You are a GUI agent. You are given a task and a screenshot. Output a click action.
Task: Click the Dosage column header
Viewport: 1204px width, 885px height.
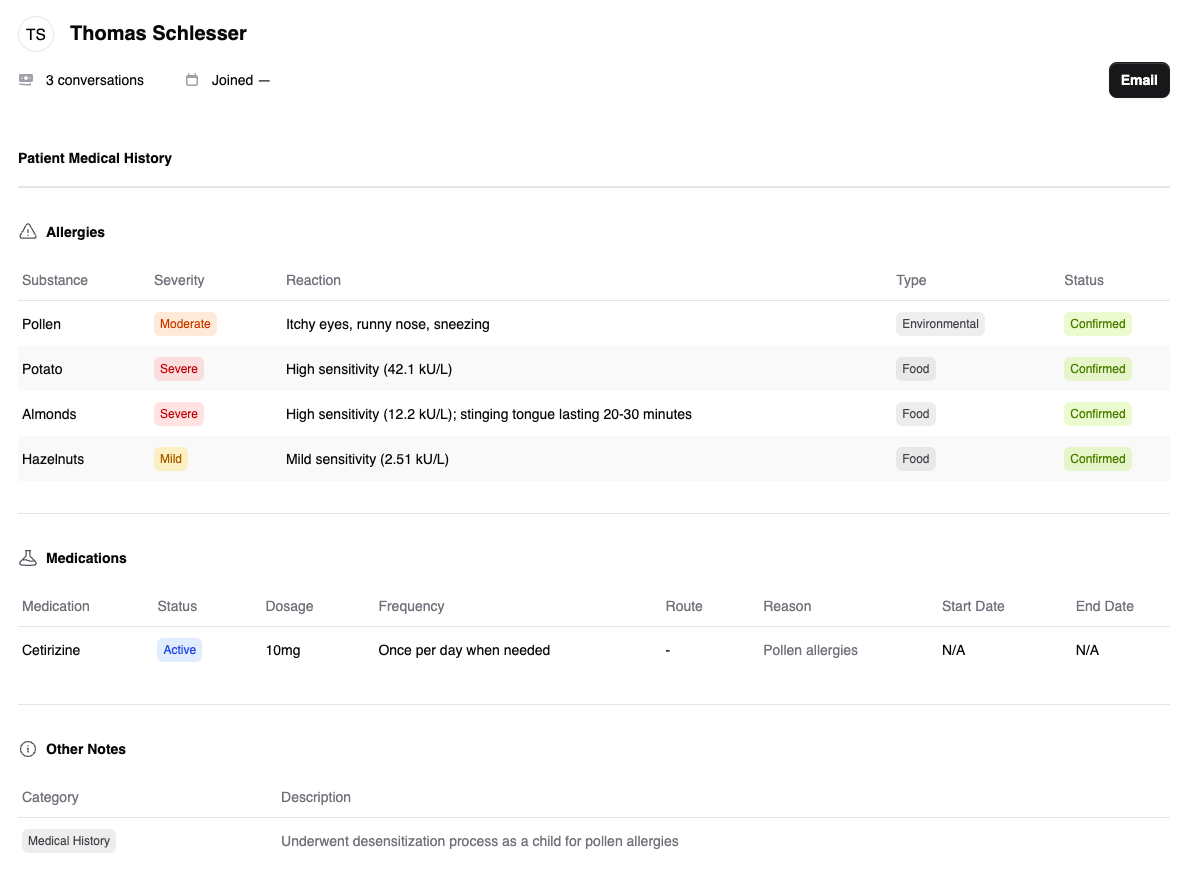point(289,606)
